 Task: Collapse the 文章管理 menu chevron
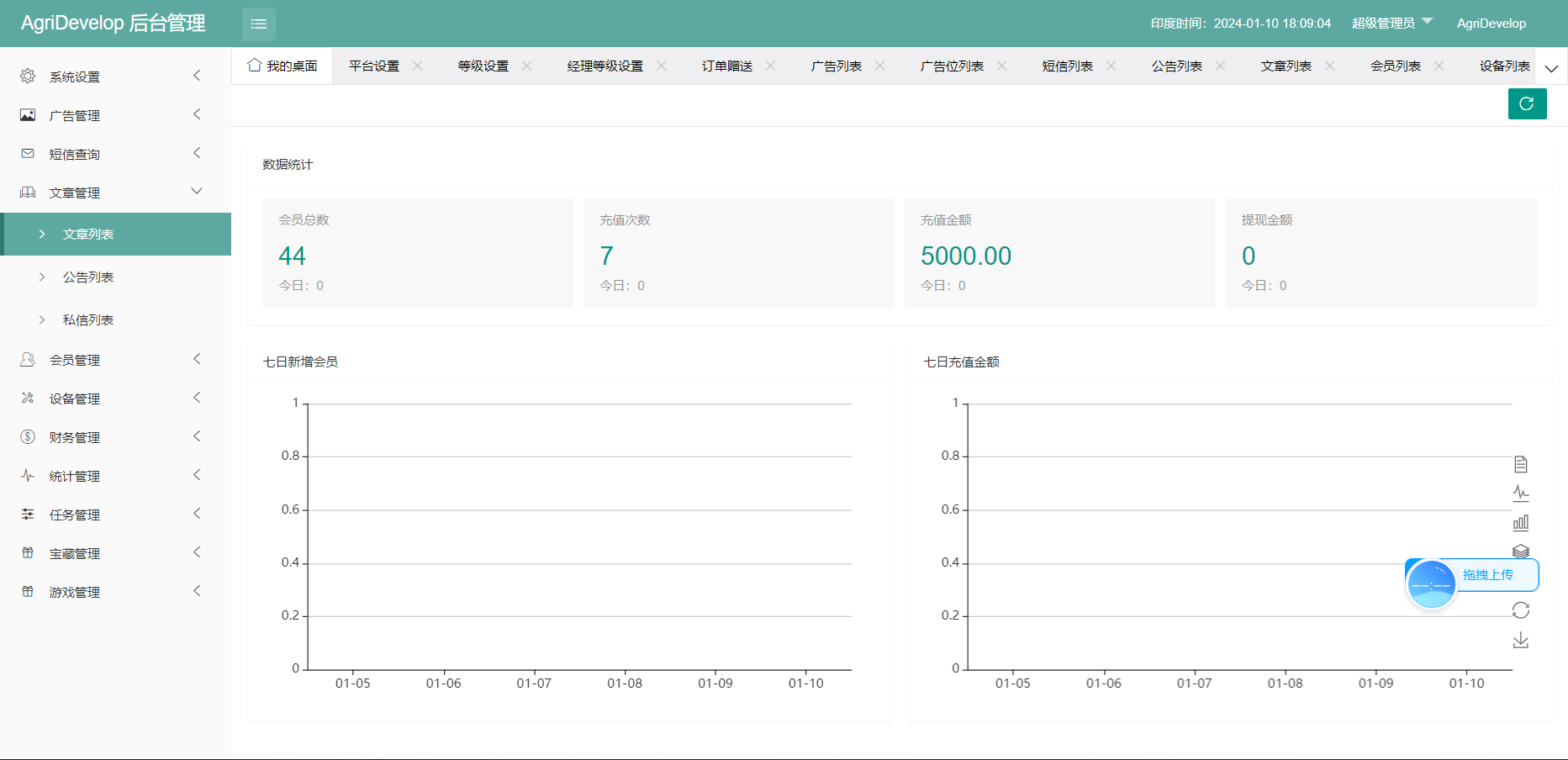tap(197, 192)
